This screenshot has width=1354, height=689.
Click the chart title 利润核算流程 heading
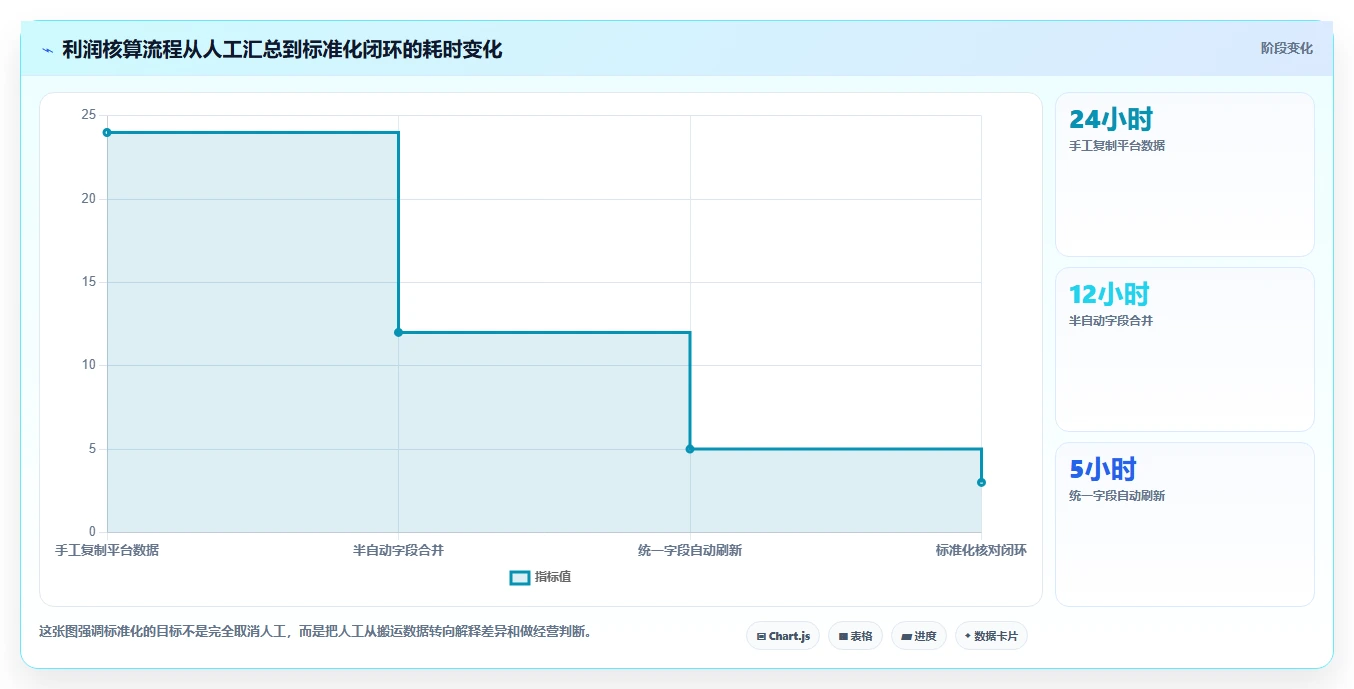282,49
